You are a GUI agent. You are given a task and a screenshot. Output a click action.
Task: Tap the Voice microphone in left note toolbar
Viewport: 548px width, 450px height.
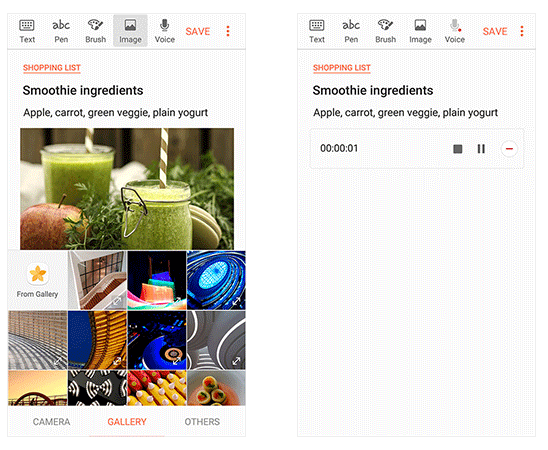point(165,31)
